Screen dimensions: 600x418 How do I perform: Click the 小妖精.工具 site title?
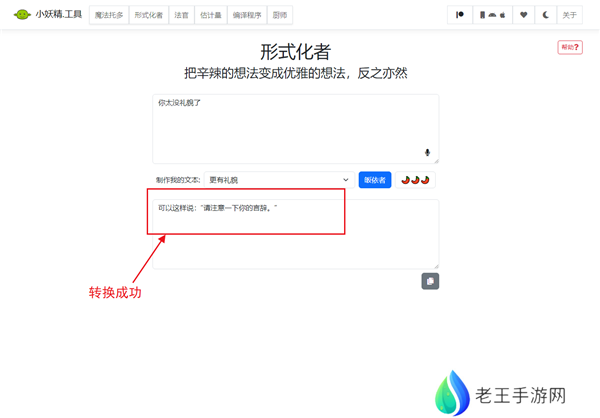tap(58, 15)
